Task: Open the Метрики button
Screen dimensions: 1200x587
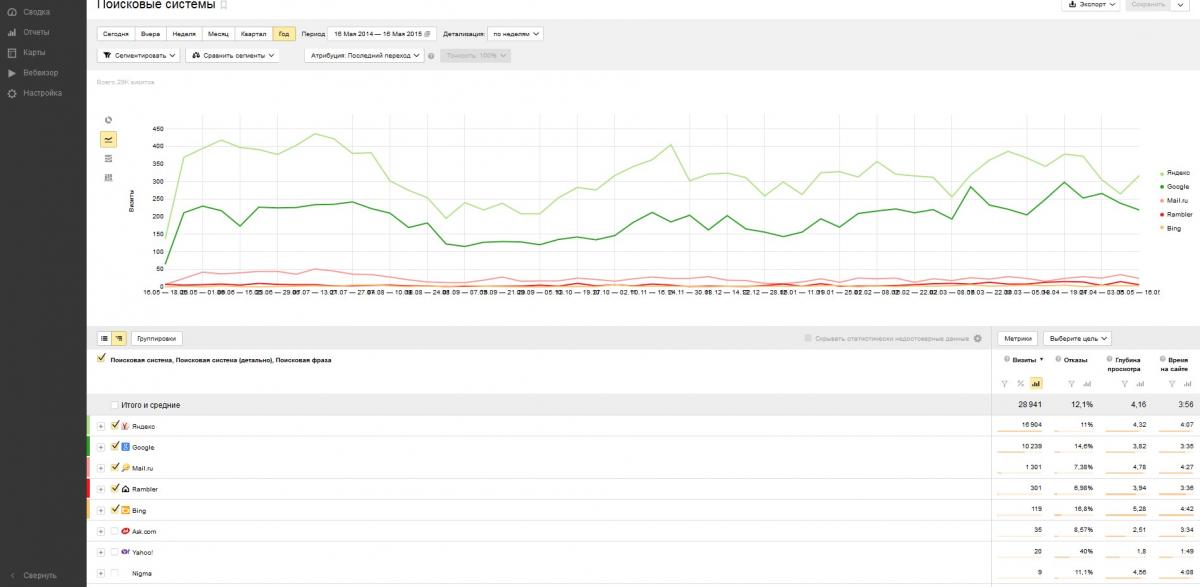Action: [1018, 338]
